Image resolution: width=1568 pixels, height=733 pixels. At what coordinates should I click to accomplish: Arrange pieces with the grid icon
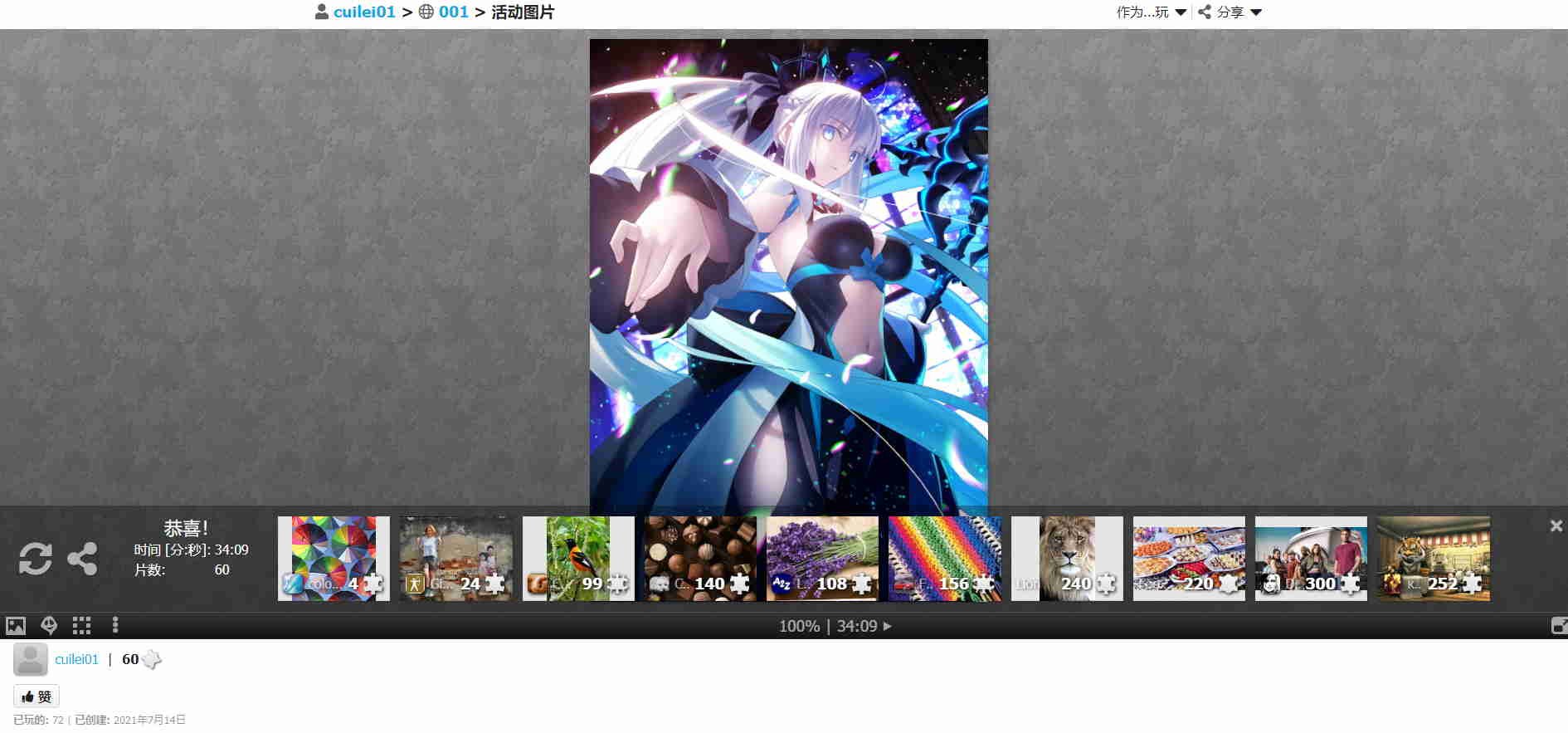click(x=81, y=626)
